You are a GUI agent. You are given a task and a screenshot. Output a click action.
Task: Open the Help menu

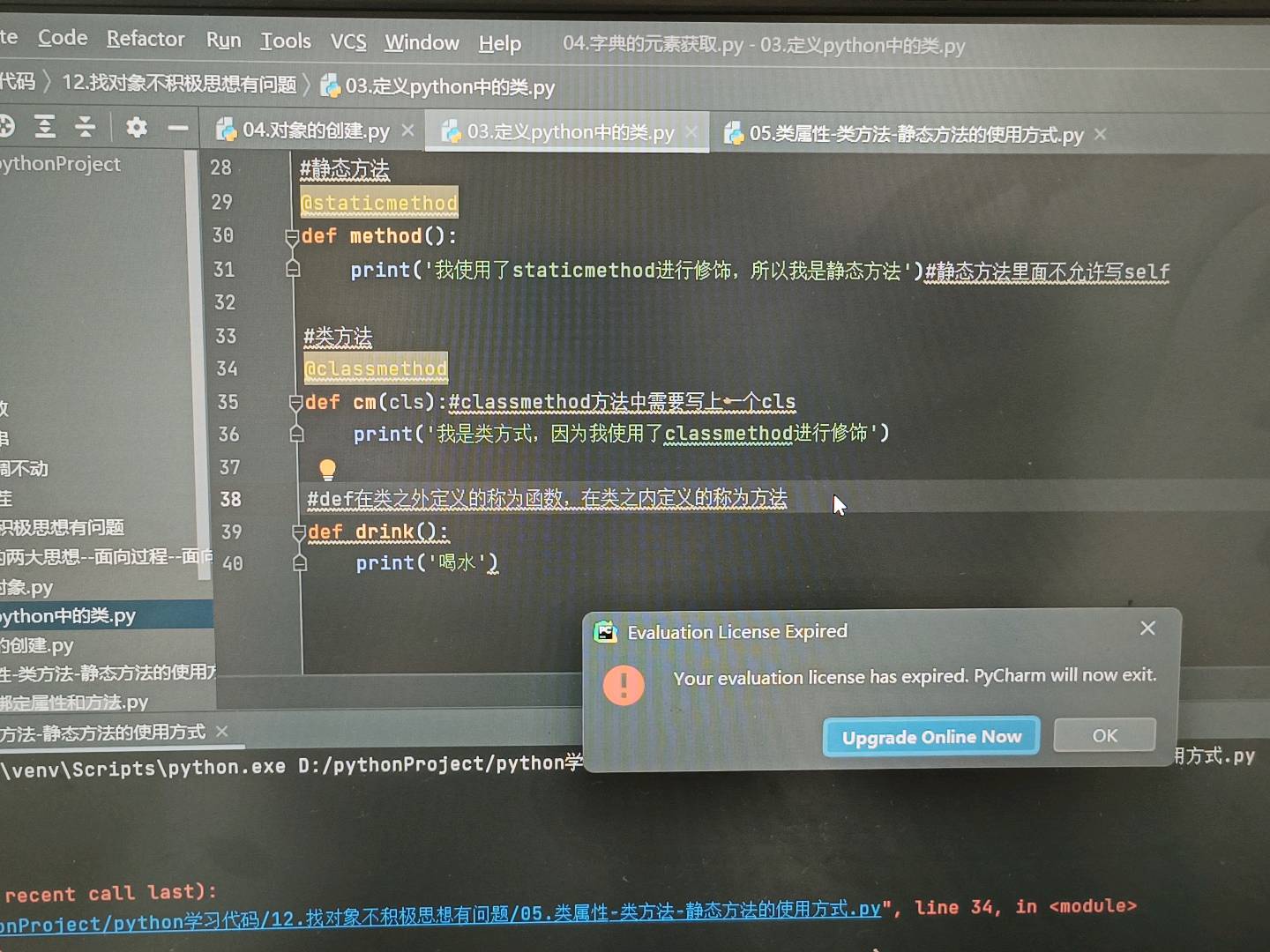point(500,43)
